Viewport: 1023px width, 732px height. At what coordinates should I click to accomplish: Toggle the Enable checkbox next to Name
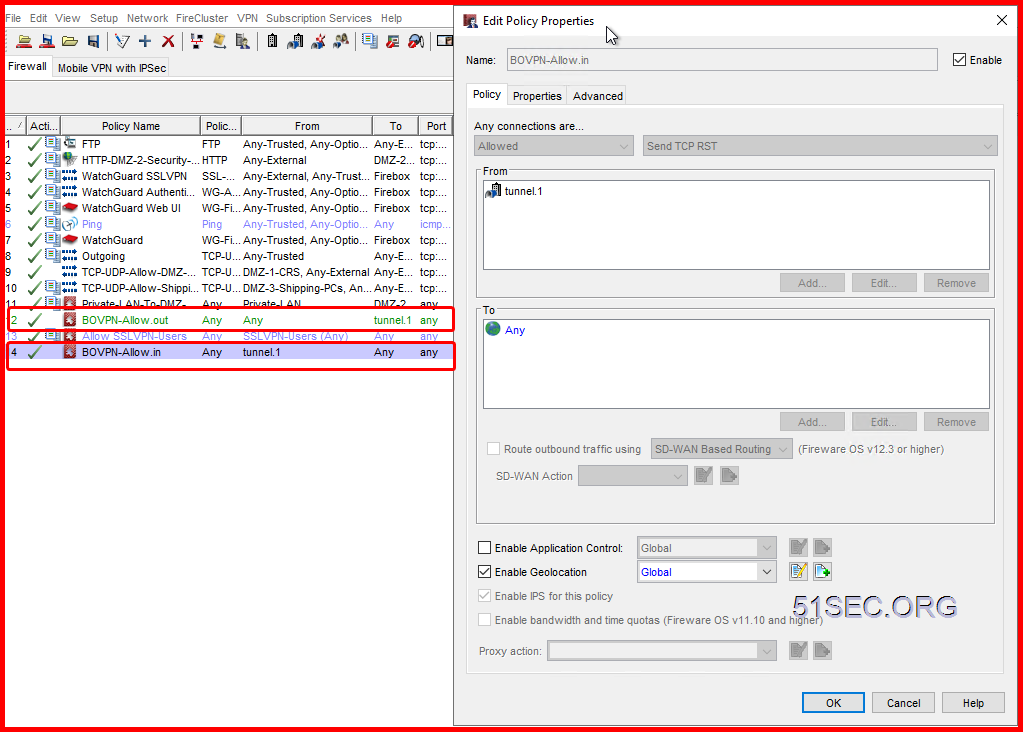point(959,60)
